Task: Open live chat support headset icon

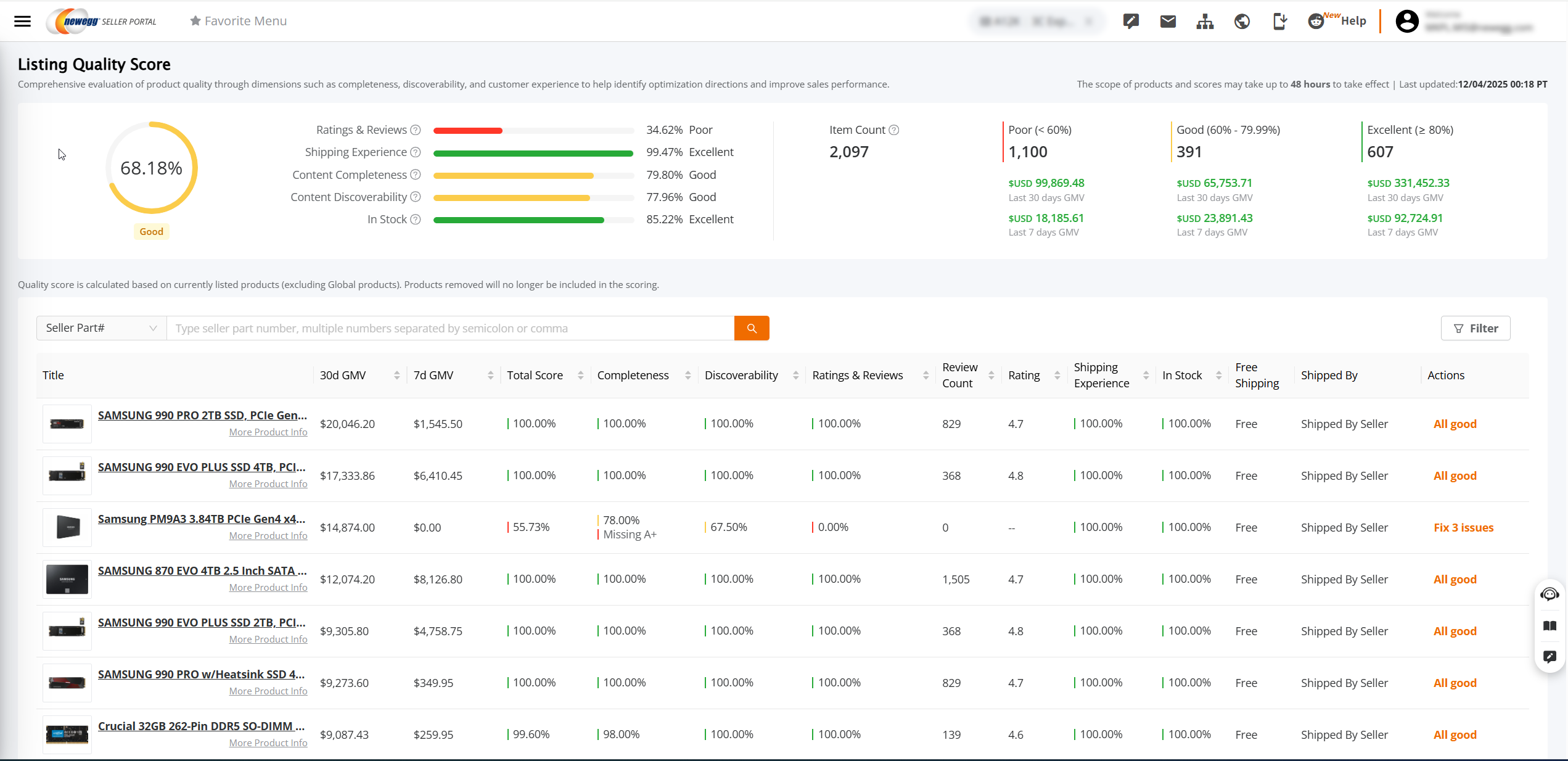Action: coord(1550,594)
